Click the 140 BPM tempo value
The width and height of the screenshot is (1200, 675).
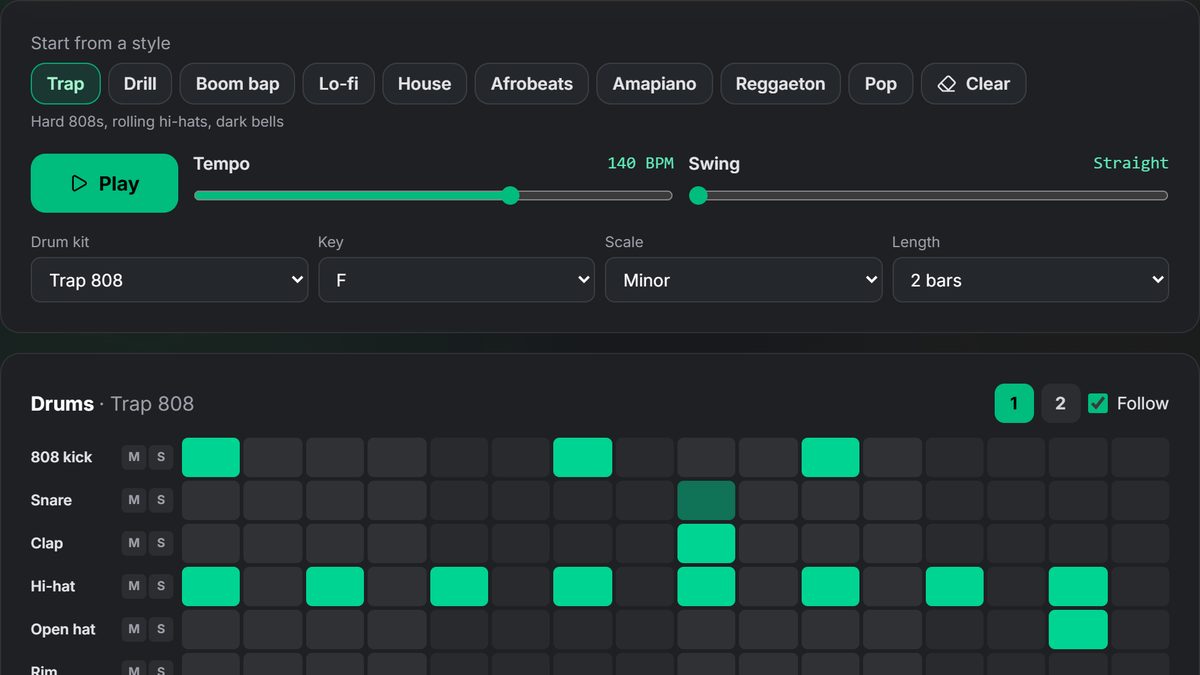coord(640,163)
